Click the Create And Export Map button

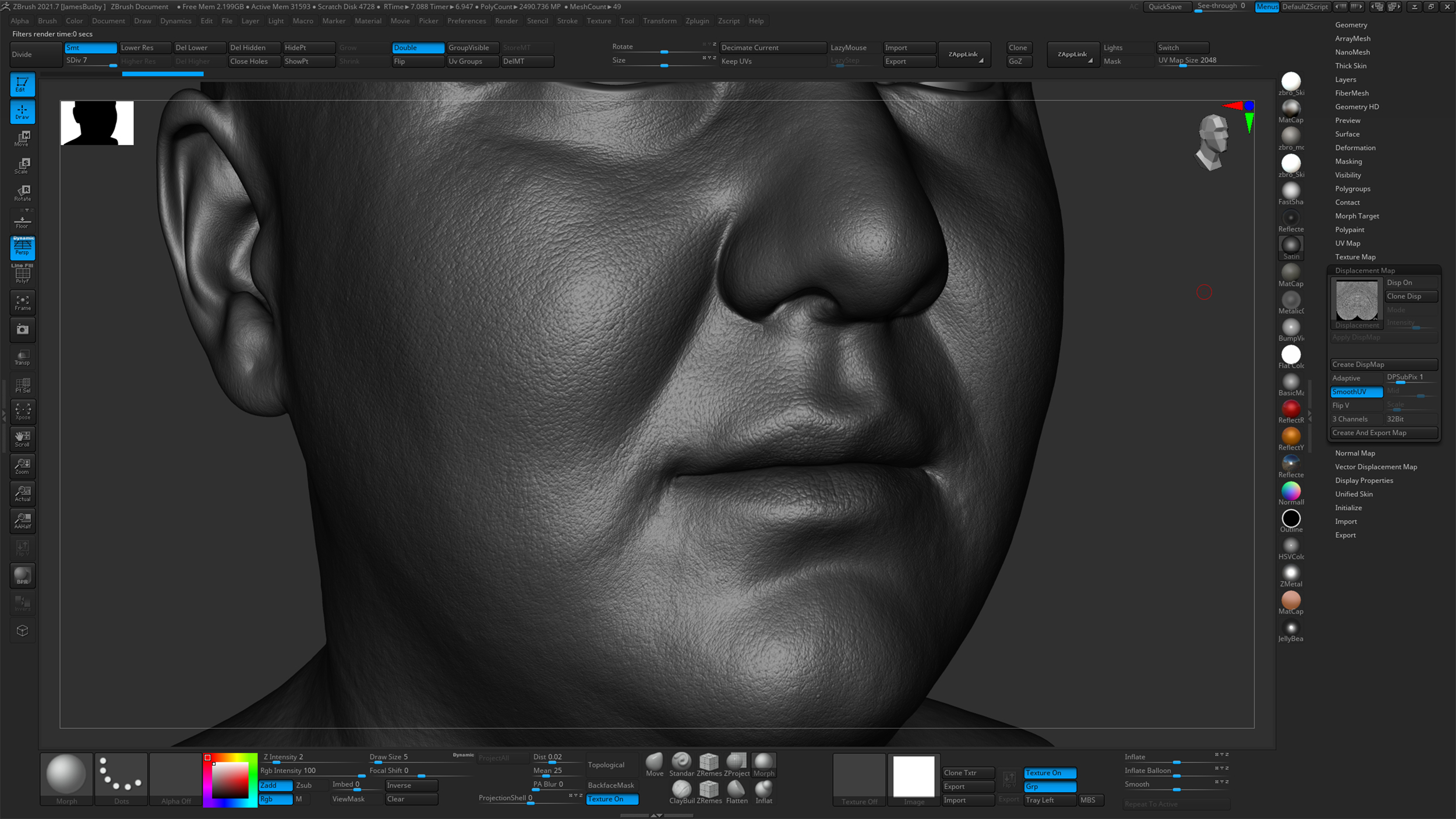1384,432
